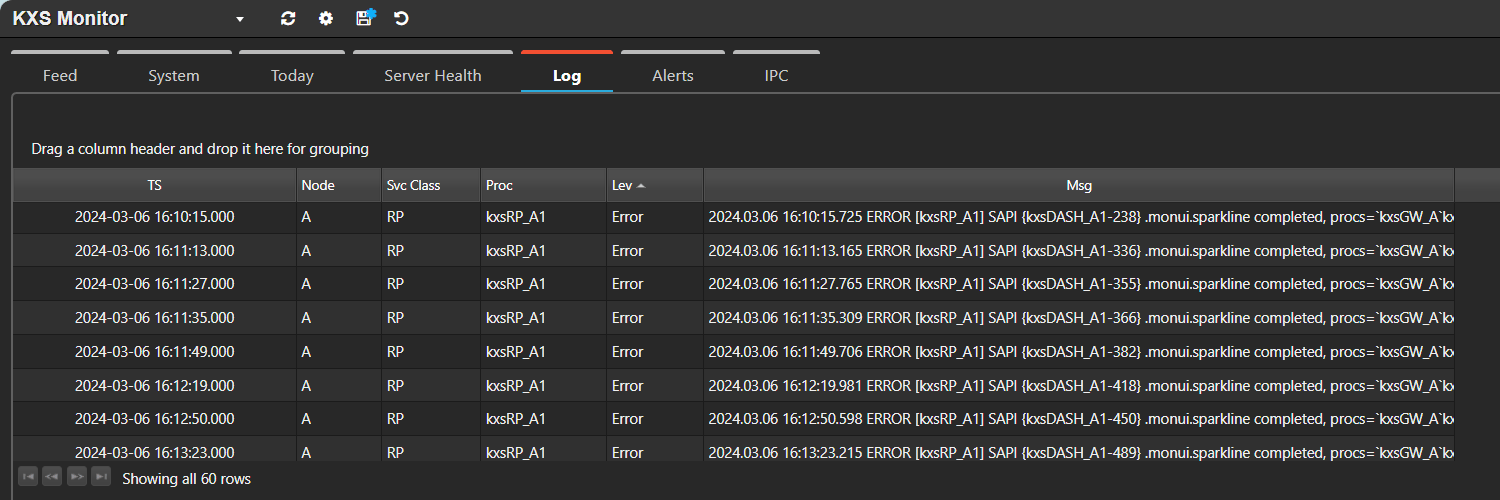Screen dimensions: 1500x500
Task: Go to the next page pager icon
Action: coord(77,477)
